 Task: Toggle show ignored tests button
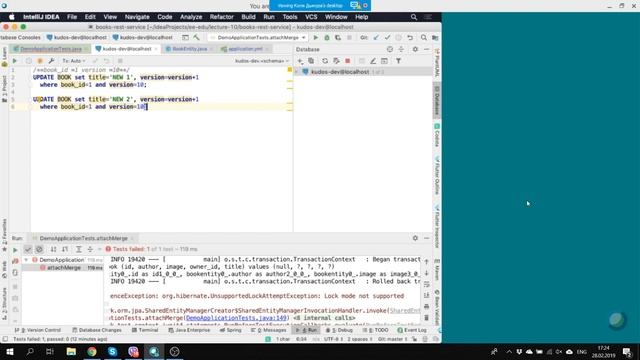point(39,249)
